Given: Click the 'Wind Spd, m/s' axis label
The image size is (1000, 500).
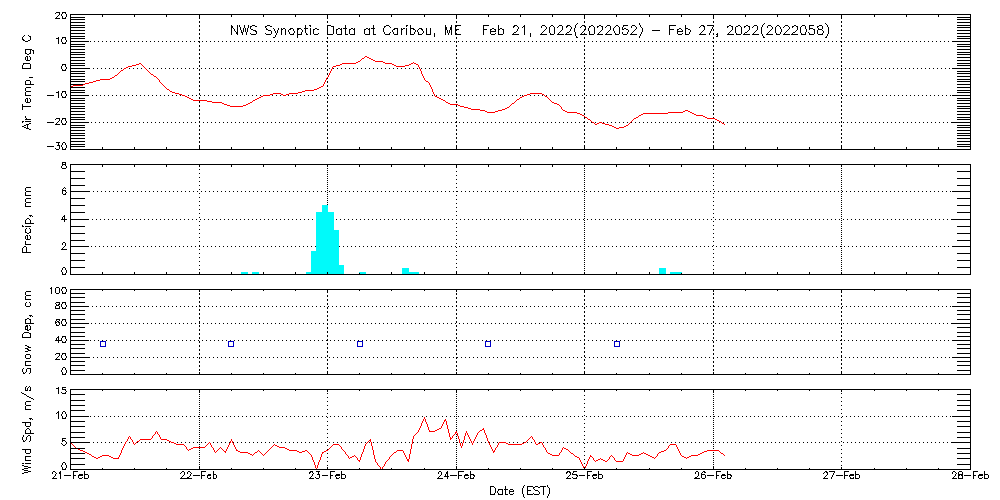Looking at the screenshot, I should (27, 430).
